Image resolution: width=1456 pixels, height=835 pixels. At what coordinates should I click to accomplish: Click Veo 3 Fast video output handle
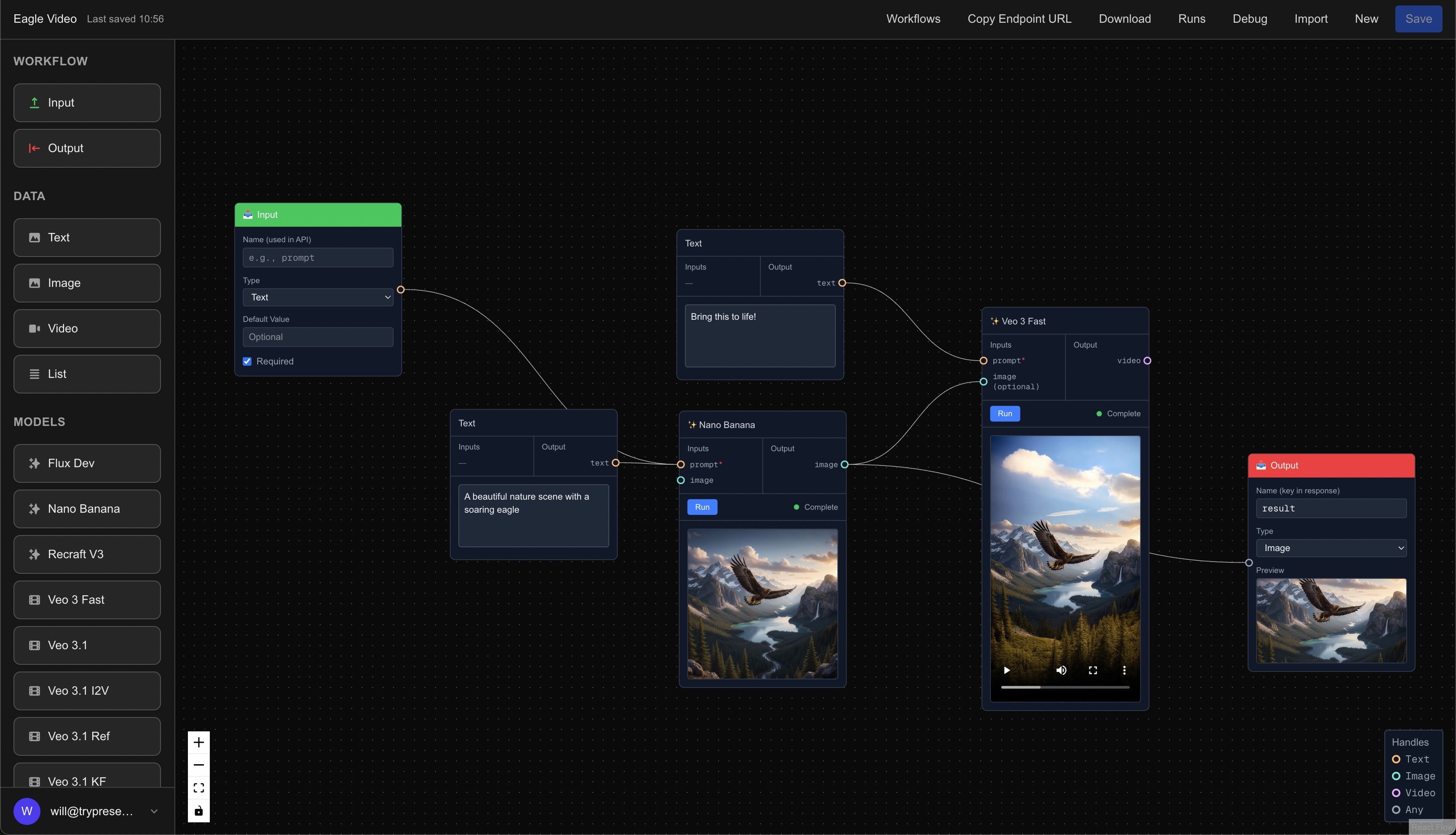point(1147,361)
